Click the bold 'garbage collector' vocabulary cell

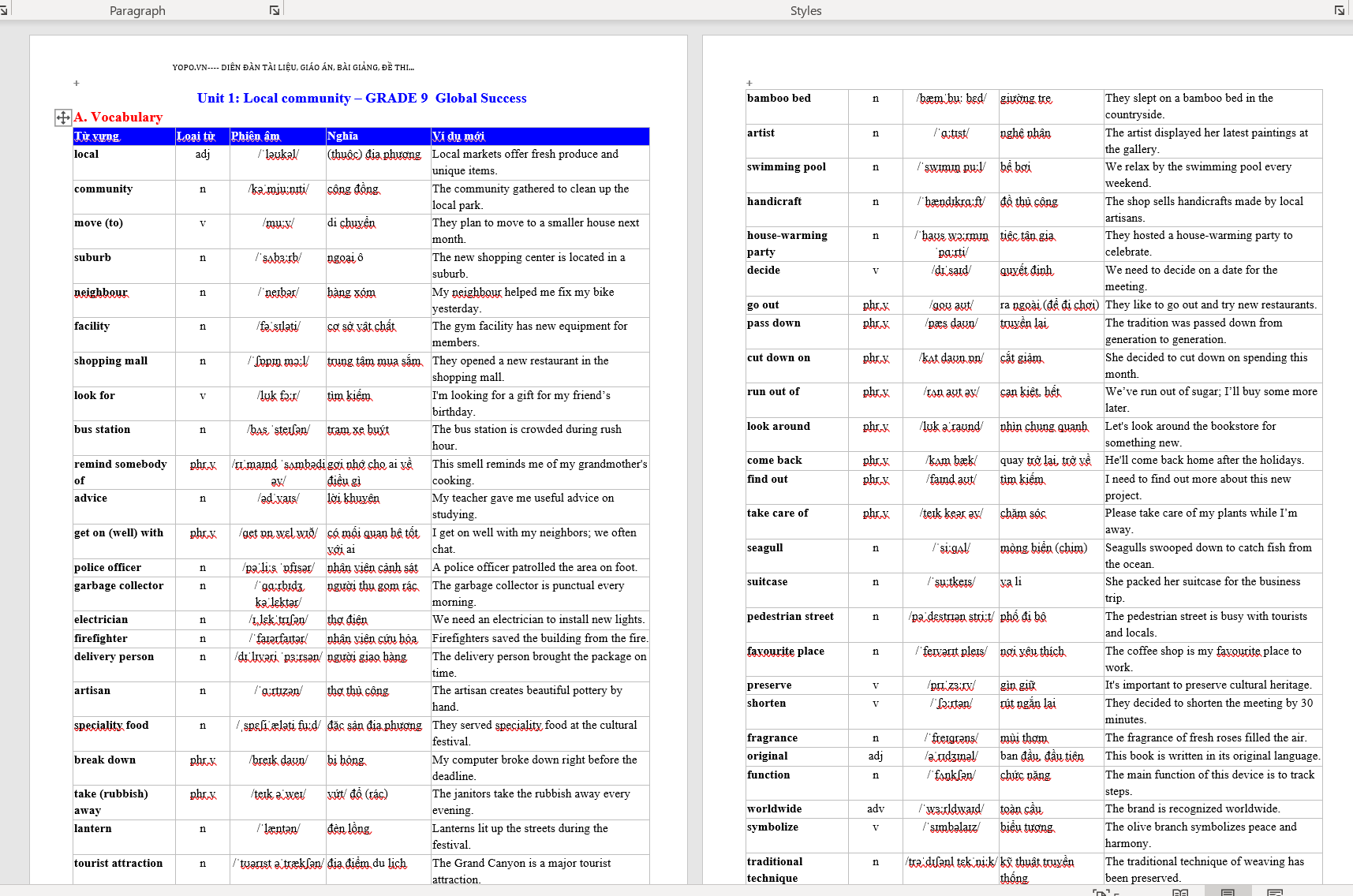click(119, 586)
